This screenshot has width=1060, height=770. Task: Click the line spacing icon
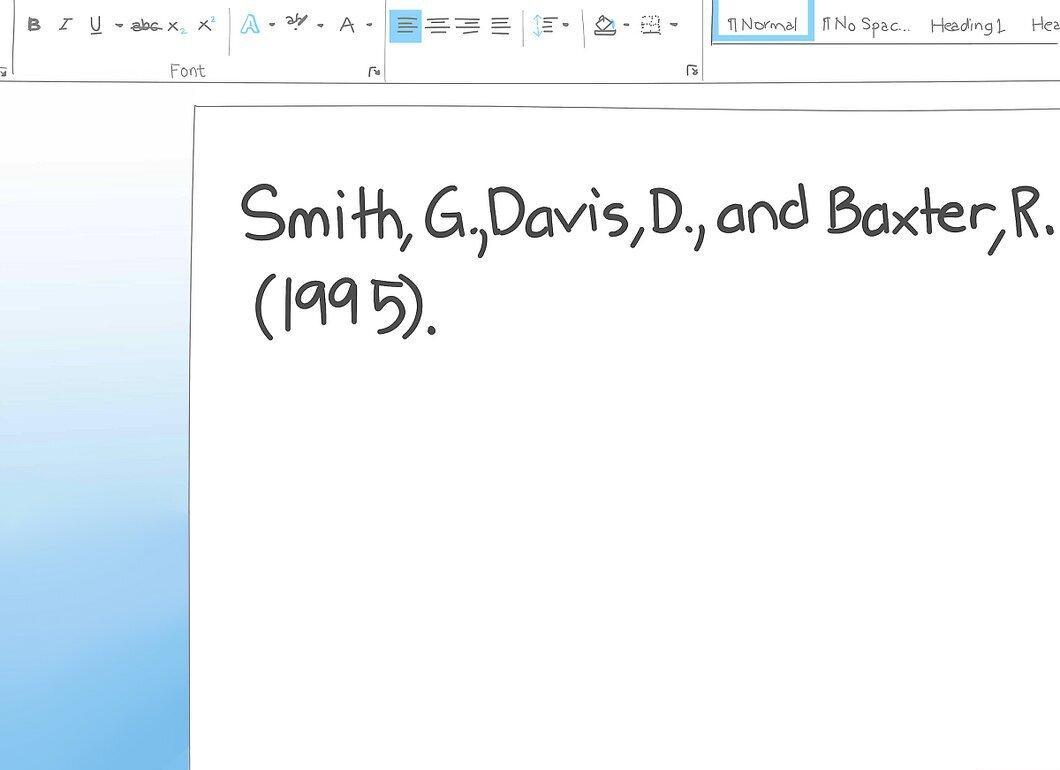tap(543, 26)
